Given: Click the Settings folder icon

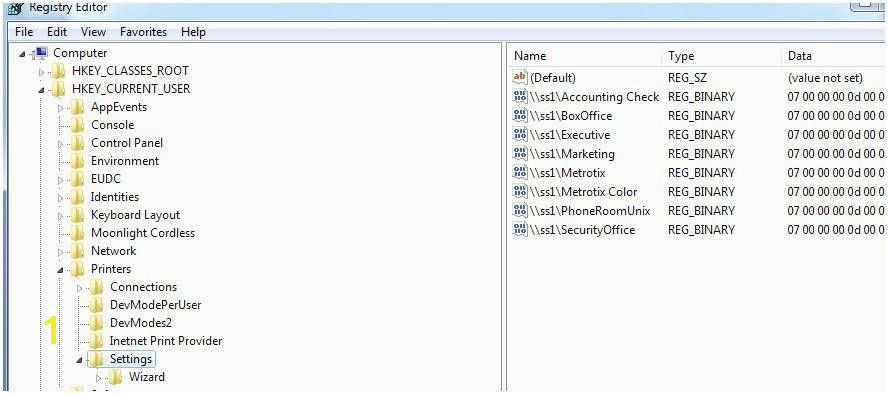Looking at the screenshot, I should (97, 359).
